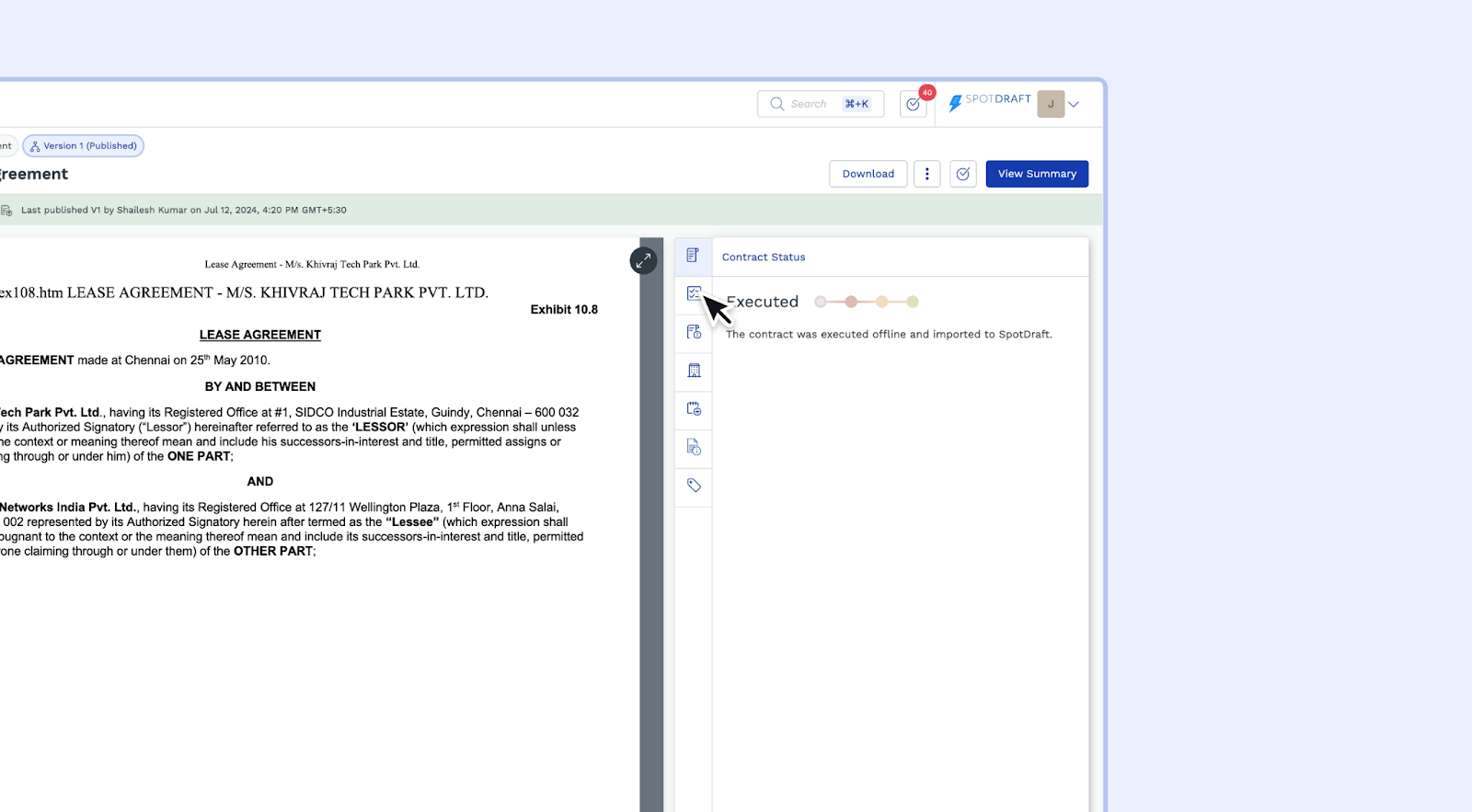
Task: Open the Version 1 (Published) version selector
Action: [x=84, y=145]
